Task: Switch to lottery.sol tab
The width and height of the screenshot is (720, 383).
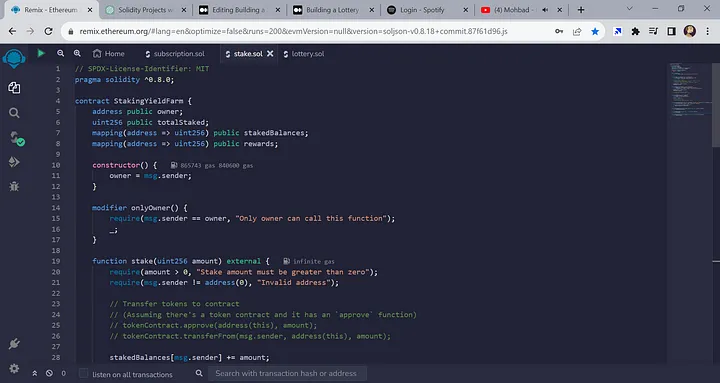Action: click(304, 54)
